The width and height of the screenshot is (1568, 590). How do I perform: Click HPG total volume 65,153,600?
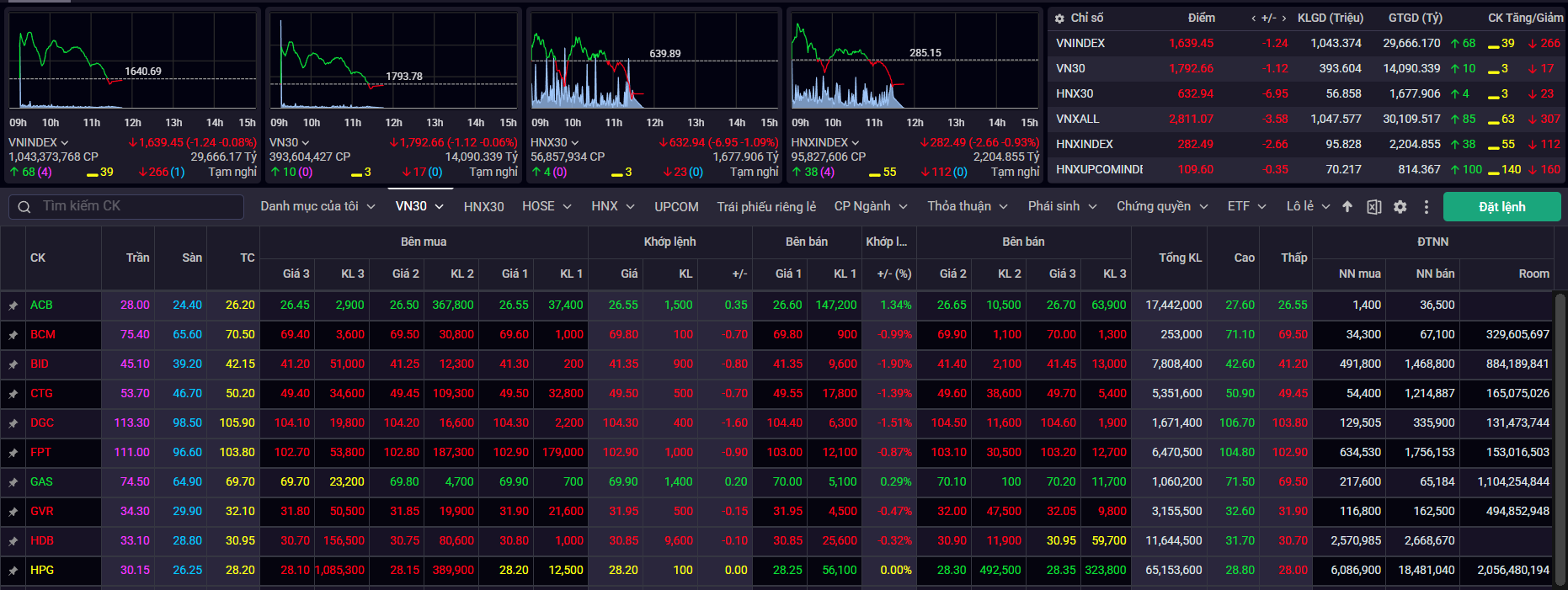[x=1173, y=571]
